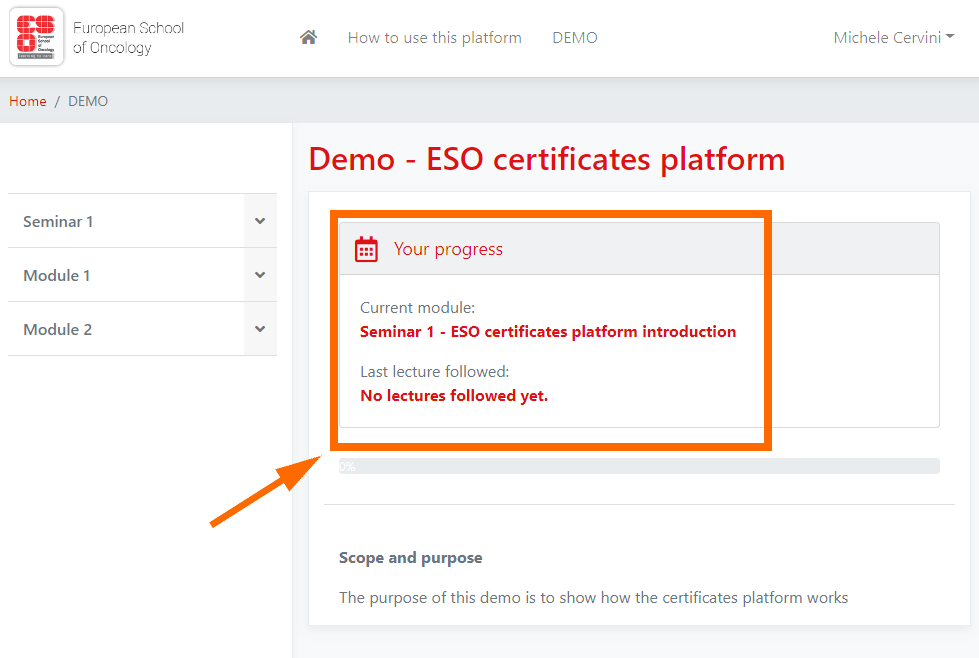Click the 0% course progress bar
Image resolution: width=979 pixels, height=658 pixels.
click(639, 466)
